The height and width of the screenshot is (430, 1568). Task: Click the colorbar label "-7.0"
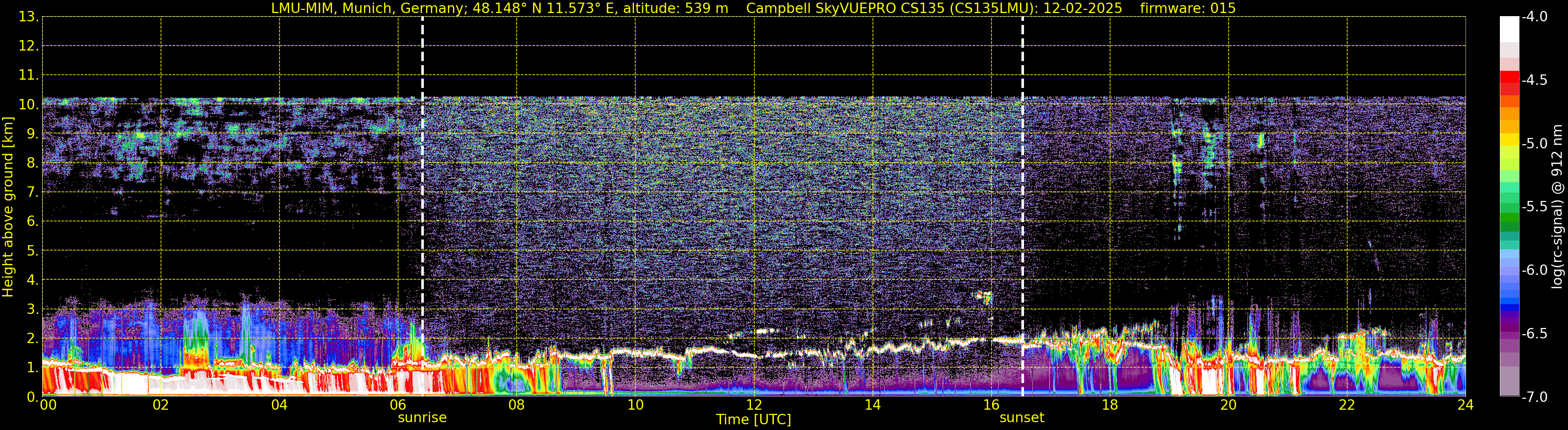coord(1534,397)
